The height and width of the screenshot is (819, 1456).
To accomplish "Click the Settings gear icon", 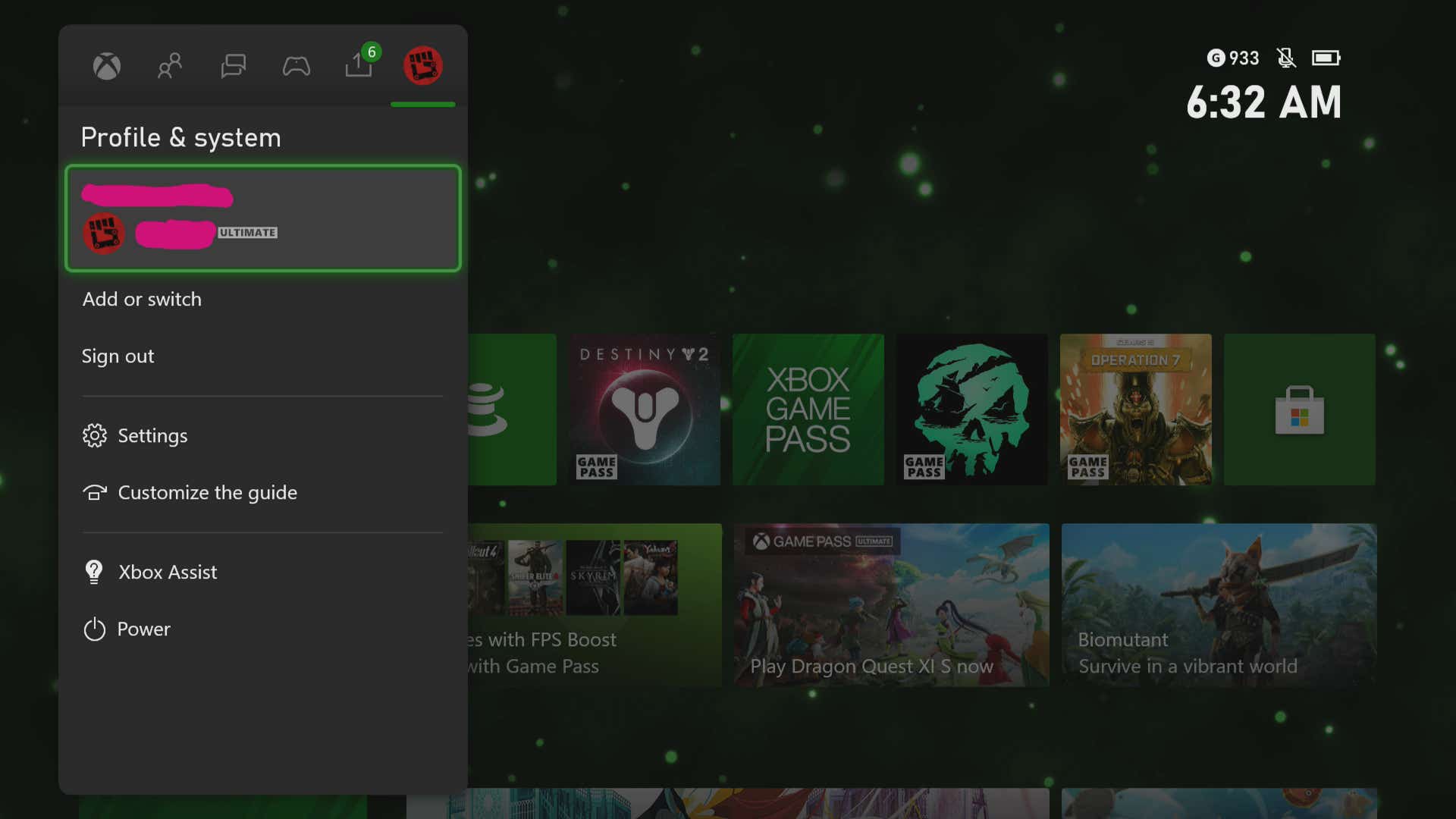I will point(94,435).
